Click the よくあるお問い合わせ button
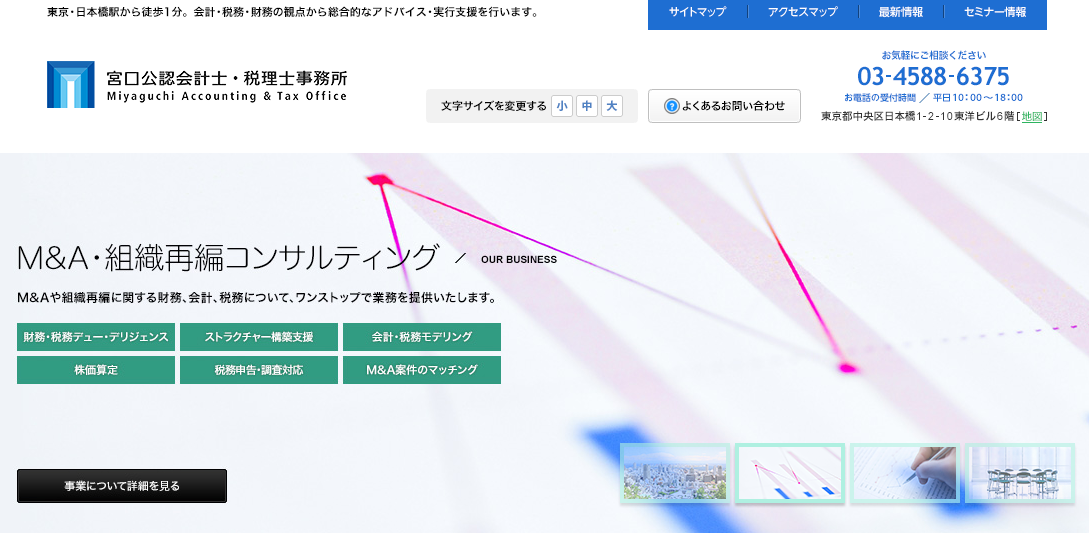Screen dimensions: 1089x545 pos(724,106)
